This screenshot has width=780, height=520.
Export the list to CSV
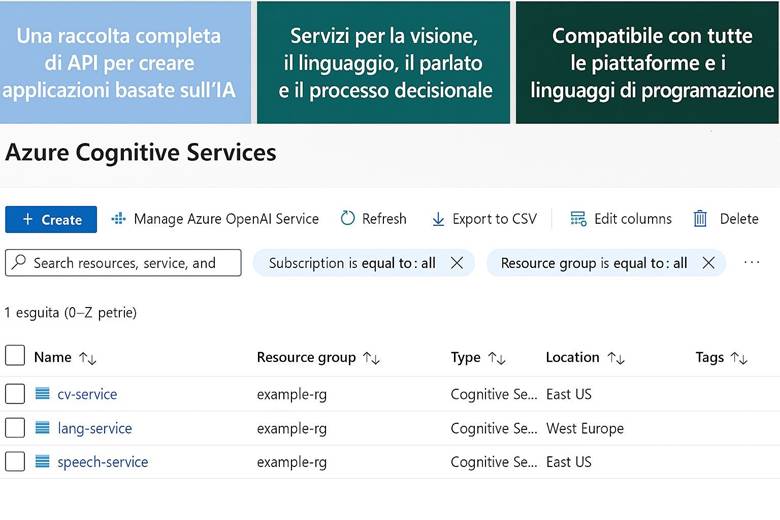(485, 219)
